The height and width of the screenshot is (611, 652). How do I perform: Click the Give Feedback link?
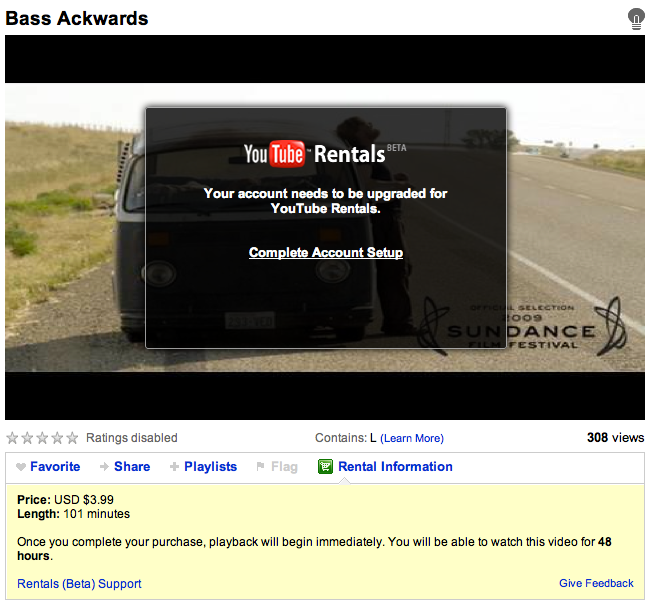(x=596, y=583)
